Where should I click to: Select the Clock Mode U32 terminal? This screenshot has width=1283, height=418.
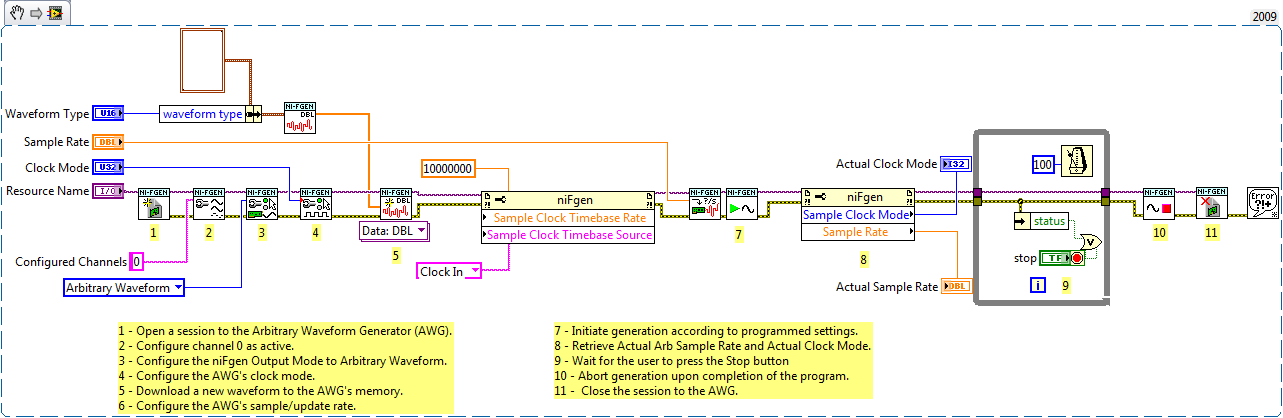click(107, 167)
